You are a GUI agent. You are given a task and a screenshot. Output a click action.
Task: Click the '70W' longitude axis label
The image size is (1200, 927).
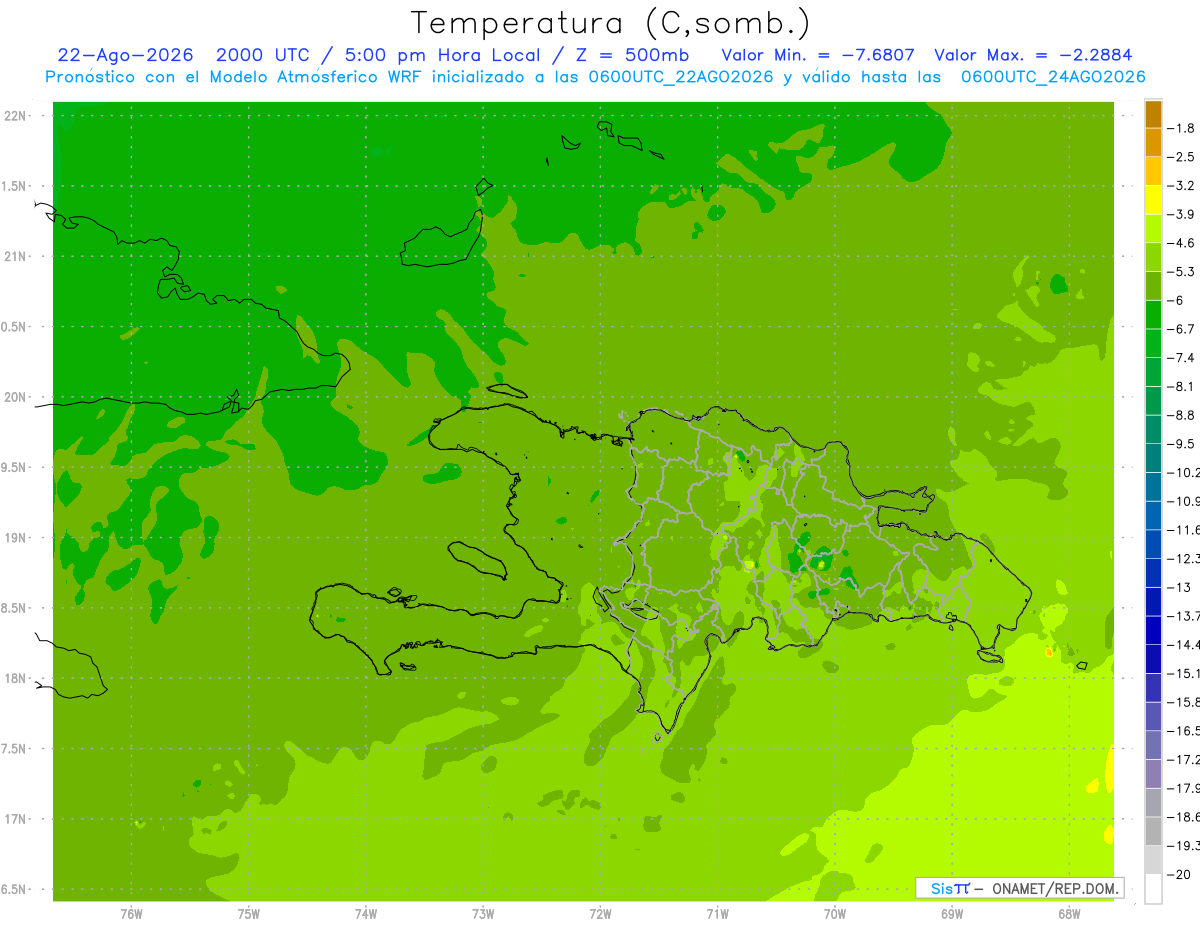pyautogui.click(x=835, y=913)
